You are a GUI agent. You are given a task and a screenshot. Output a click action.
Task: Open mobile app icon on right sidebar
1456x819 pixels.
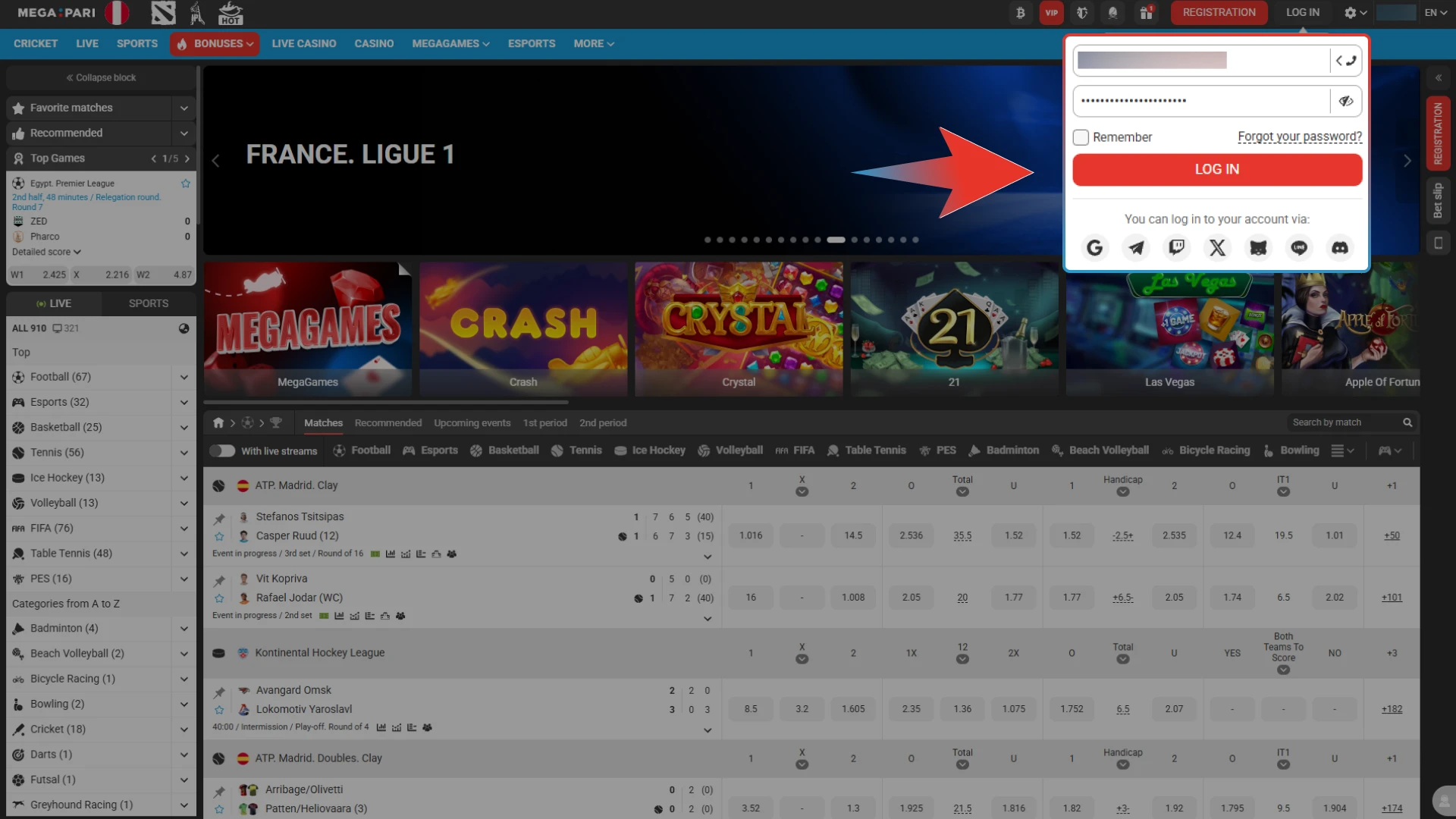click(x=1438, y=243)
